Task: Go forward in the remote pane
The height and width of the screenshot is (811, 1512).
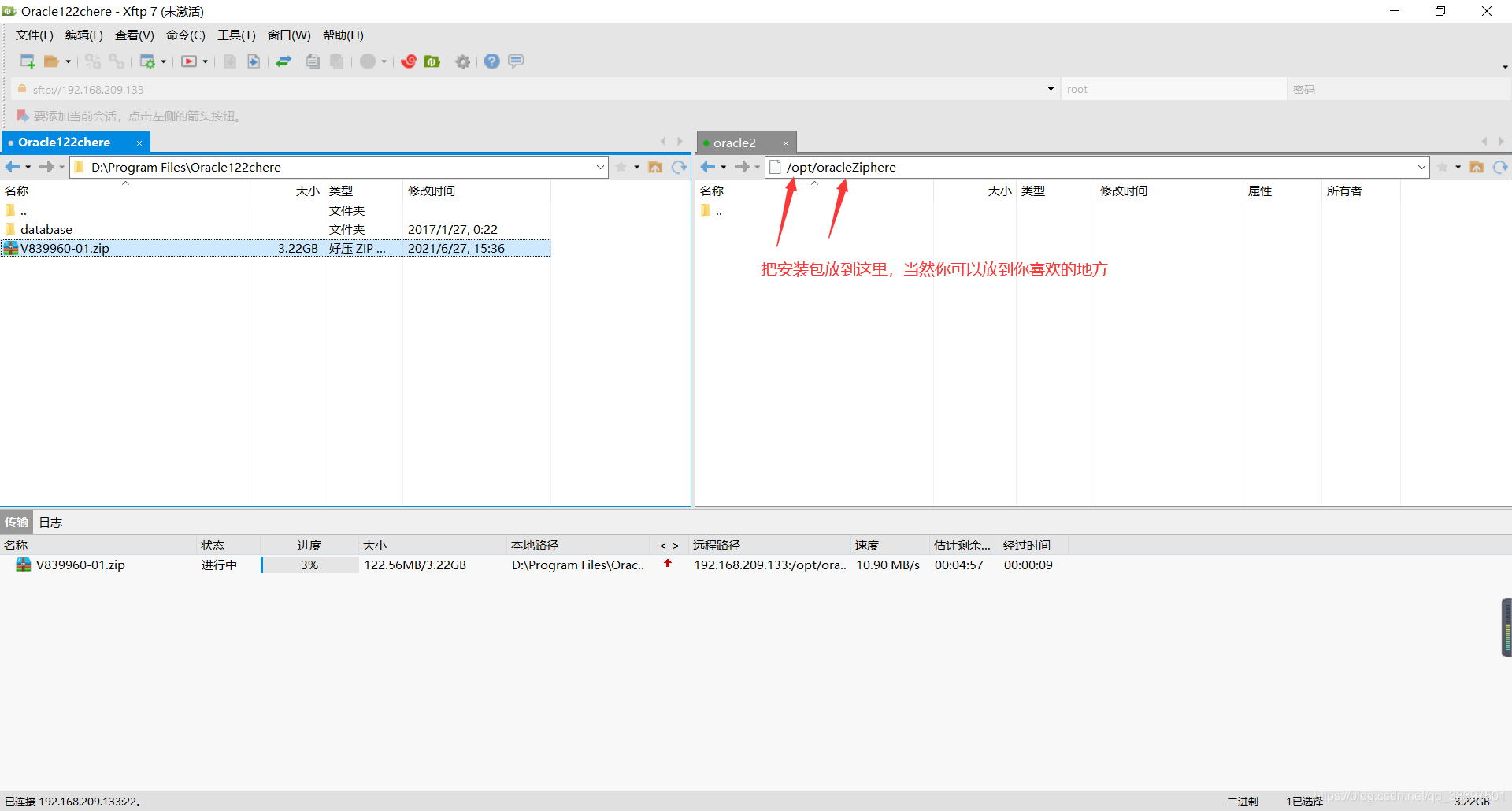Action: [x=742, y=167]
